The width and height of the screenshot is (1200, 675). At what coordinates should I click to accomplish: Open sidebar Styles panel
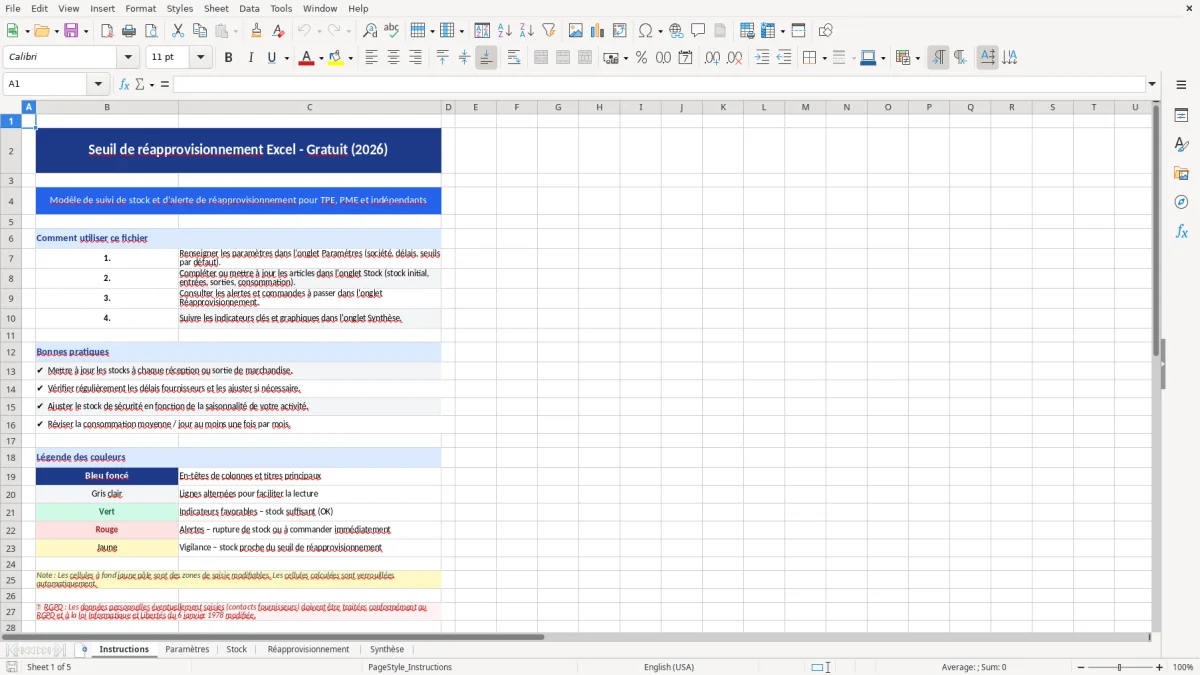pos(1181,145)
